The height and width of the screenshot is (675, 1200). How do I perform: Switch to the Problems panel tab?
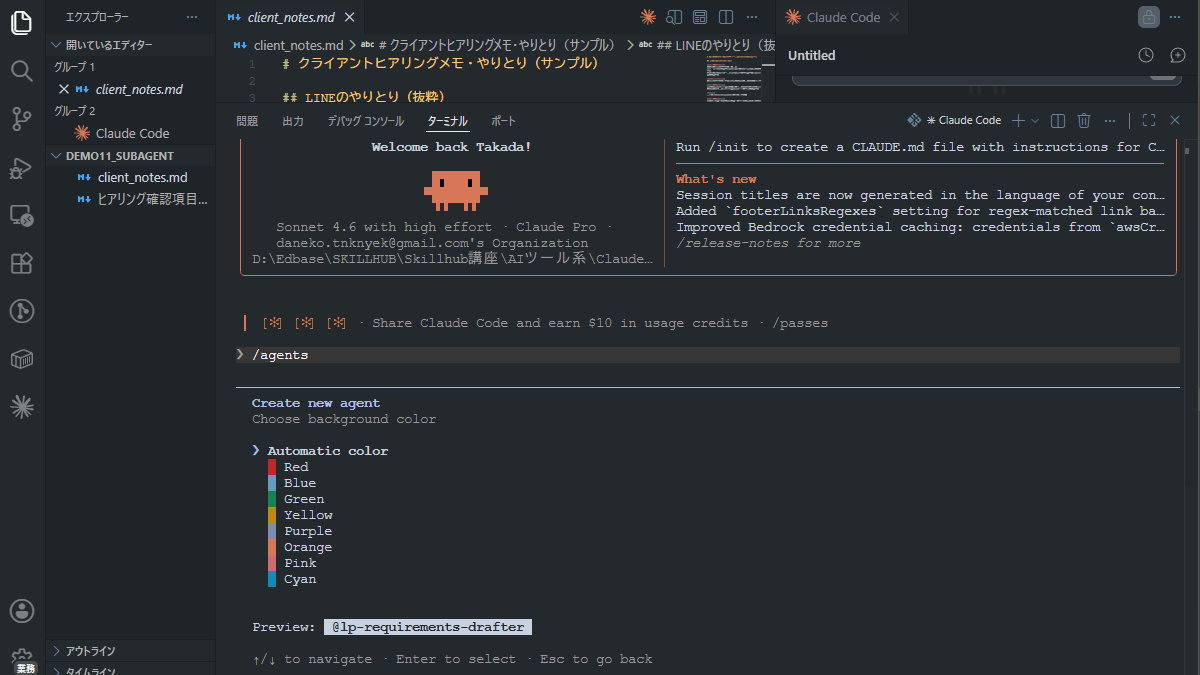[x=247, y=121]
